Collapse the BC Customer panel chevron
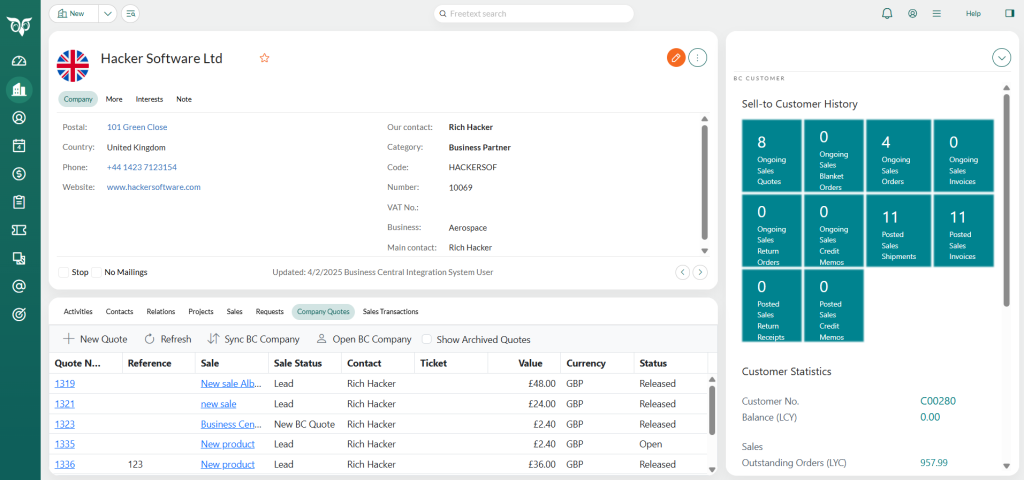The width and height of the screenshot is (1024, 480). pos(1001,57)
